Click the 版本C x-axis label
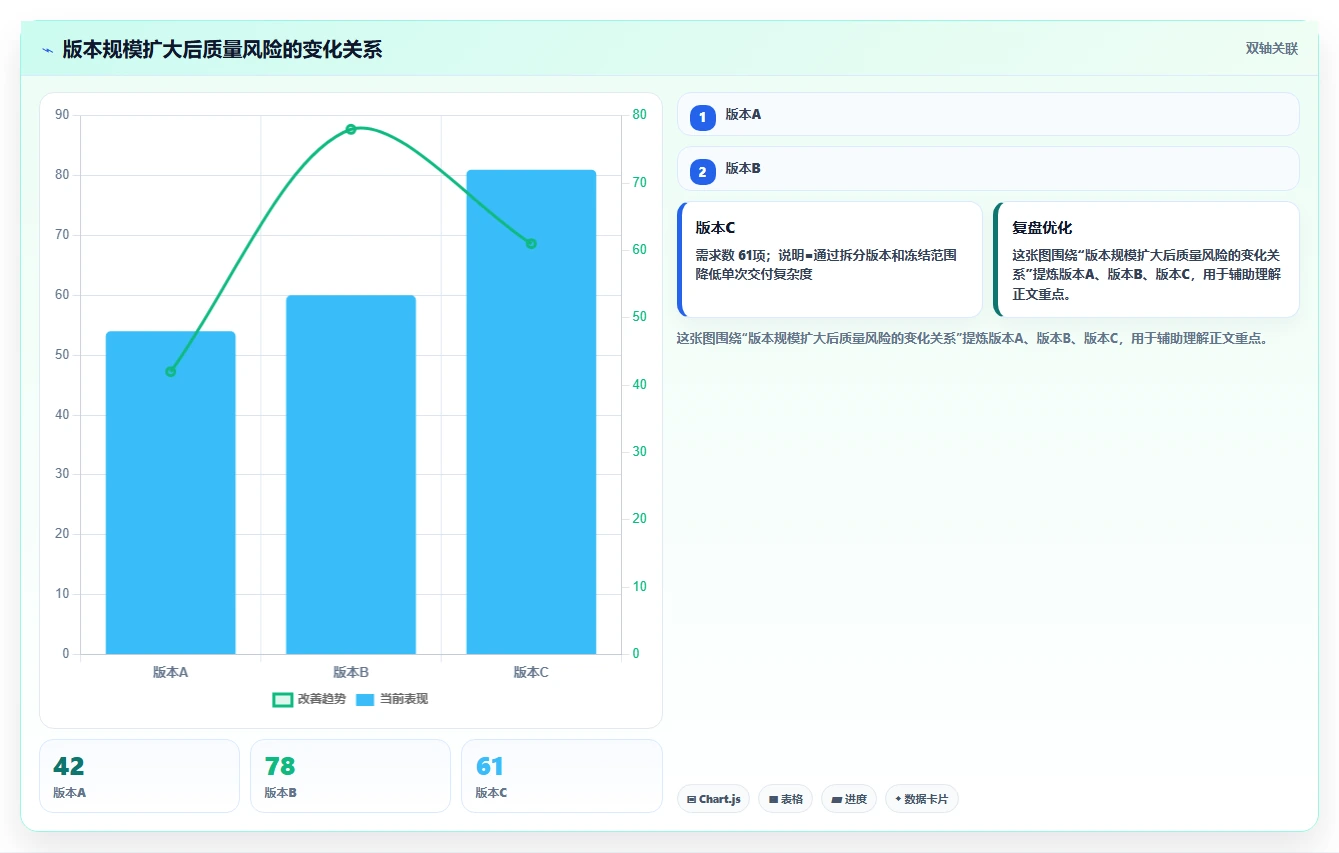Screen dimensions: 1339x853 click(x=531, y=672)
